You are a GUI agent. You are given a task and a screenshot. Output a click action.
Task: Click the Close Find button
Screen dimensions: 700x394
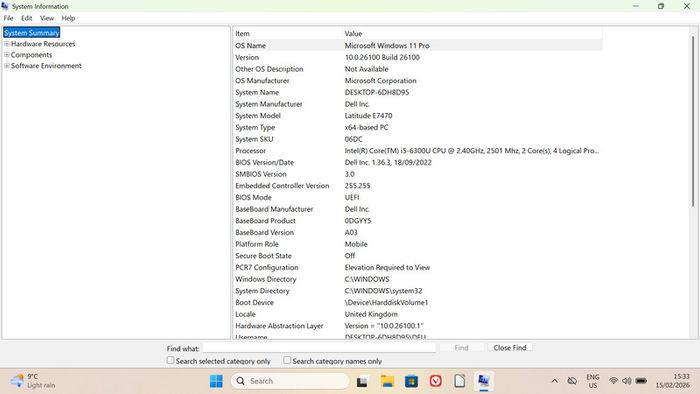coord(510,348)
